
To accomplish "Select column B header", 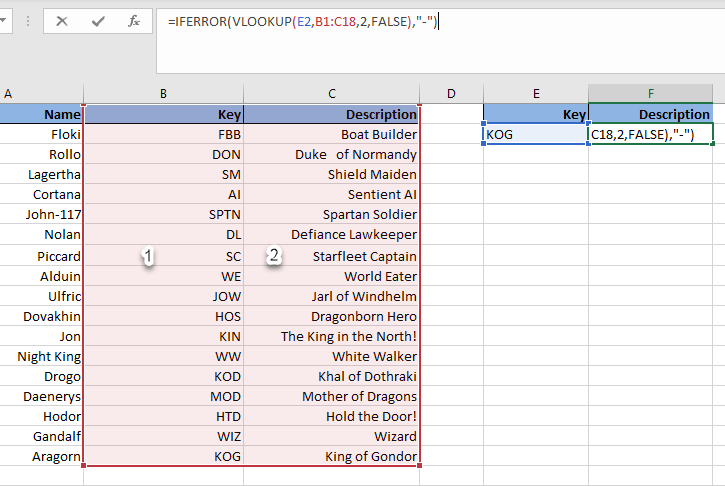I will point(163,93).
